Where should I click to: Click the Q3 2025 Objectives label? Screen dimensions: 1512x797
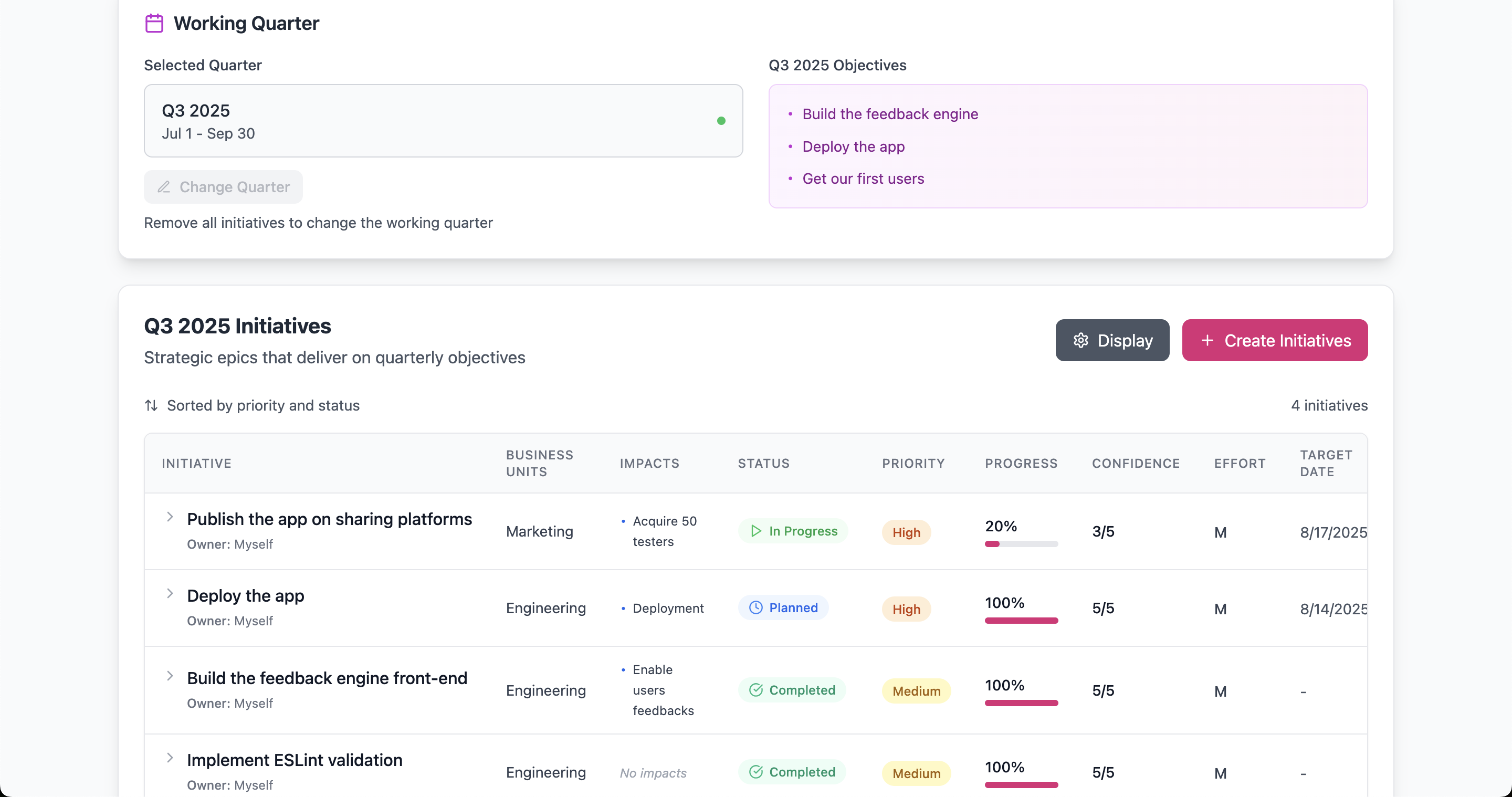(x=837, y=65)
